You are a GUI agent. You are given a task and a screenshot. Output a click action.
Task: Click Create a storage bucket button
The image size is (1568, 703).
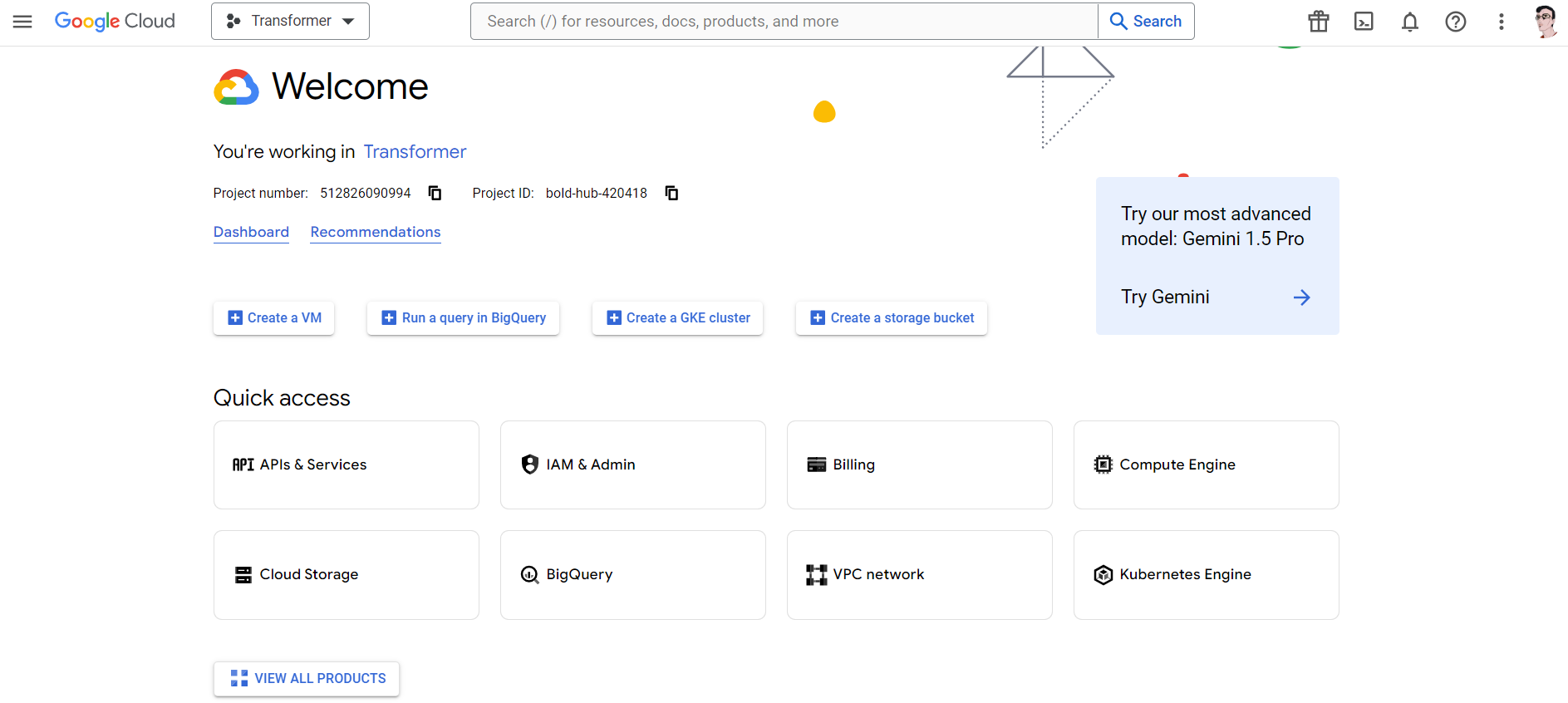pyautogui.click(x=891, y=318)
